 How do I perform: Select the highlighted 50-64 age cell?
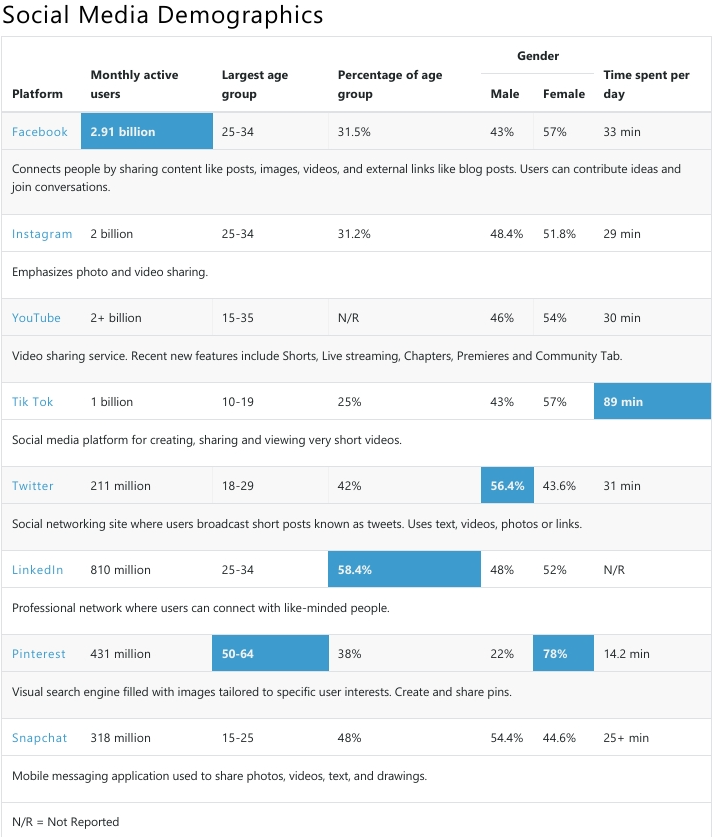270,653
